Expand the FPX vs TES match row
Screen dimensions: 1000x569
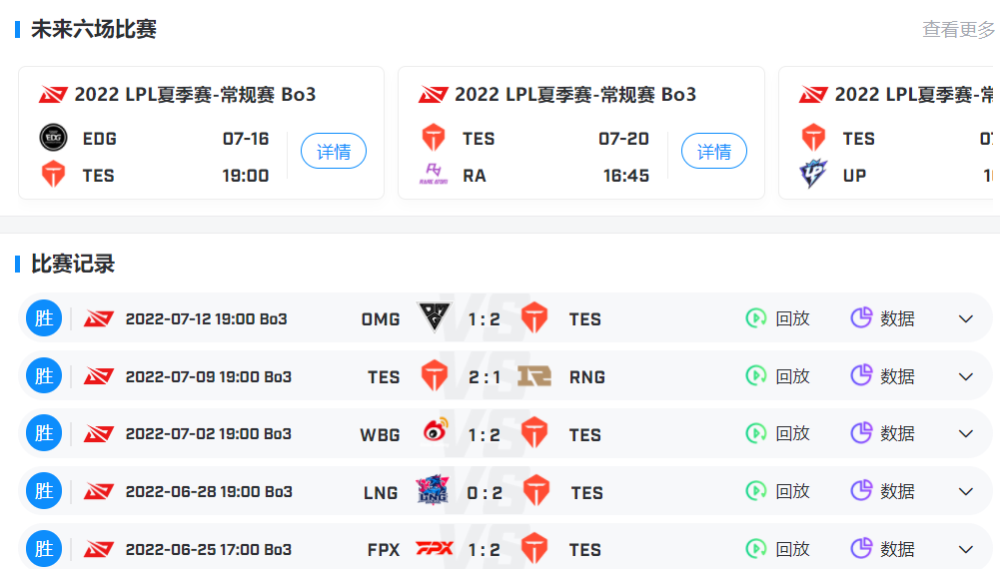(x=965, y=549)
